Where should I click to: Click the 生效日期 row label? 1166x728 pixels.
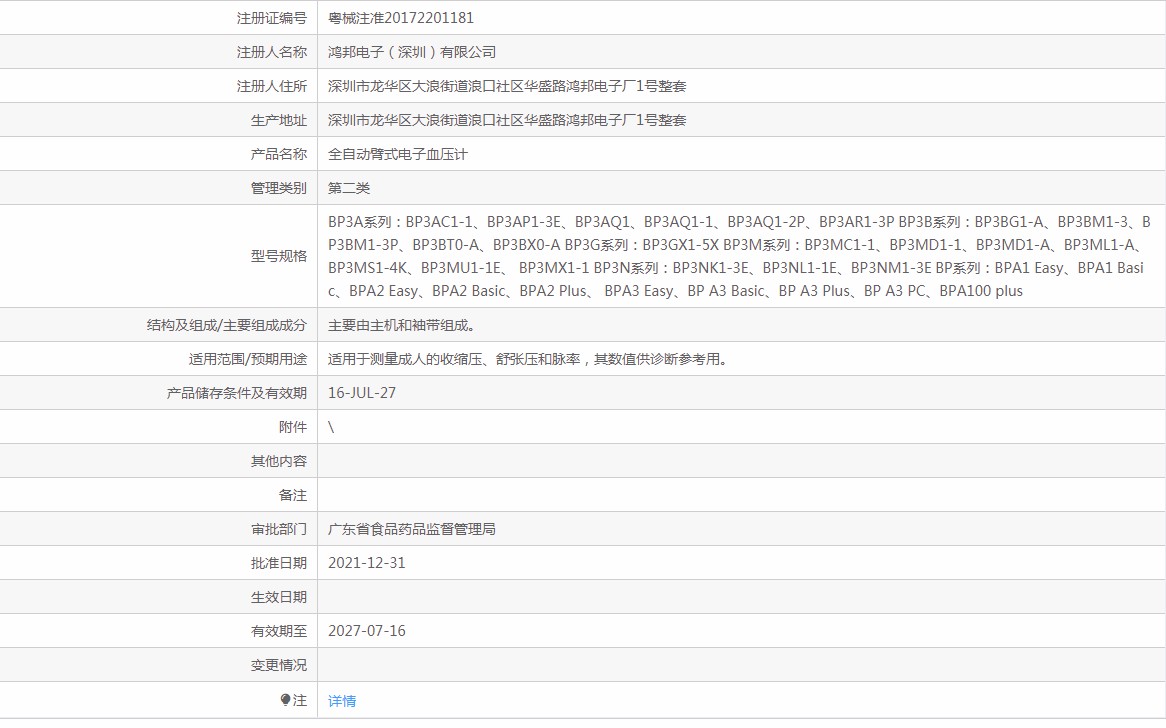click(279, 597)
